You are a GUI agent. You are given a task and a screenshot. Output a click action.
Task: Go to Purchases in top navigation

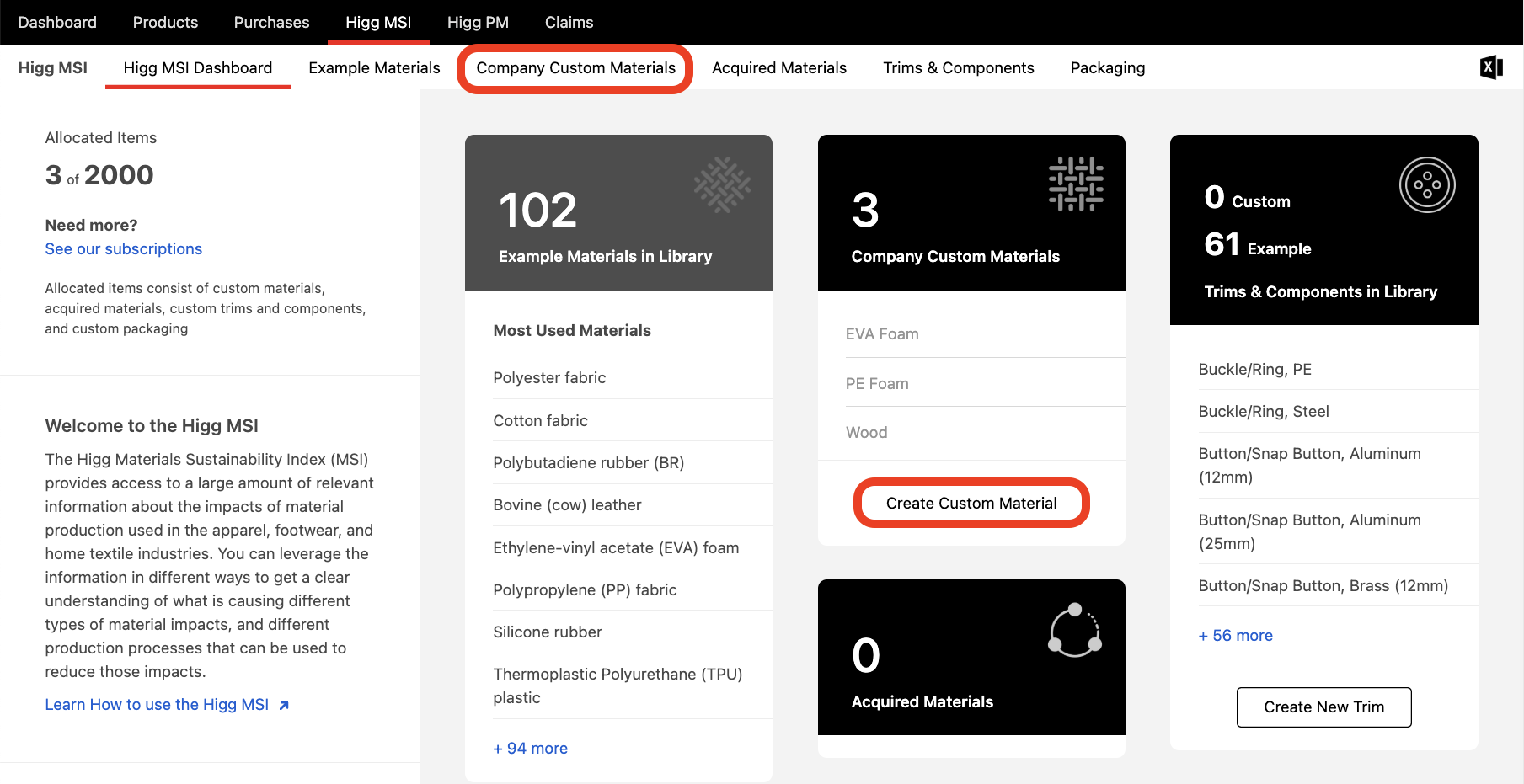[271, 22]
